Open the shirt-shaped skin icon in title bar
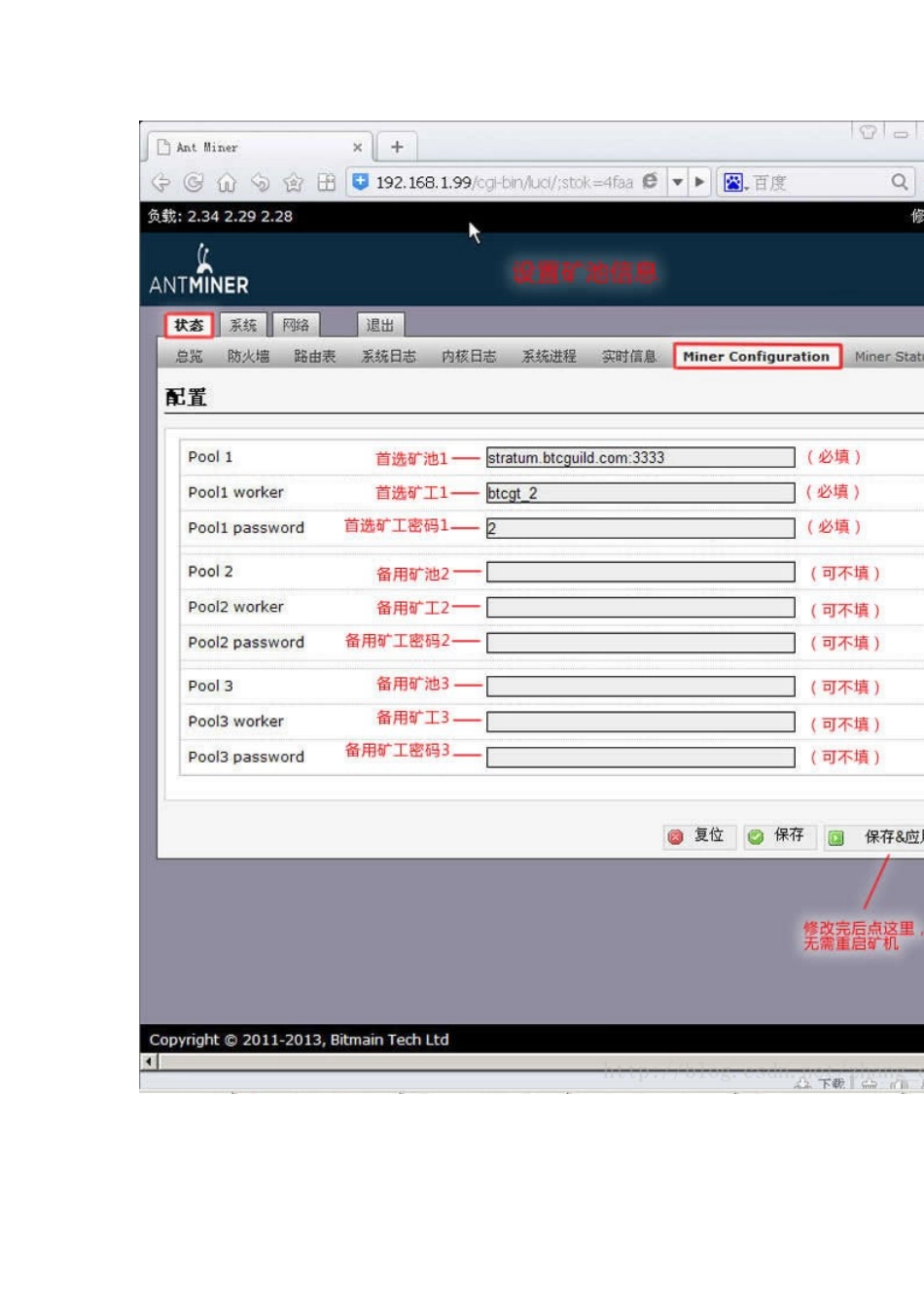 [x=868, y=131]
